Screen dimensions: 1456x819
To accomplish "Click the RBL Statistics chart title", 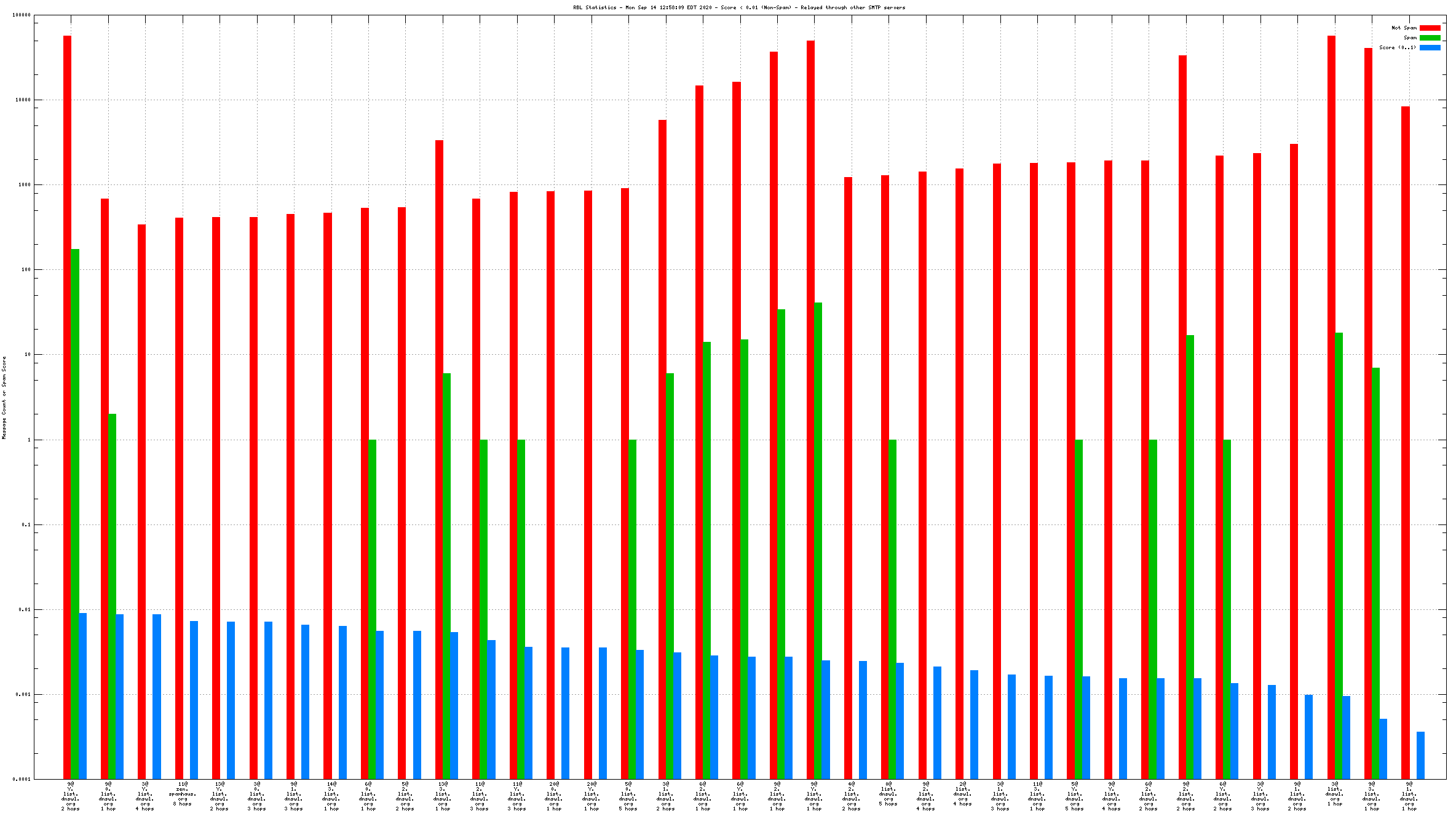I will point(738,7).
